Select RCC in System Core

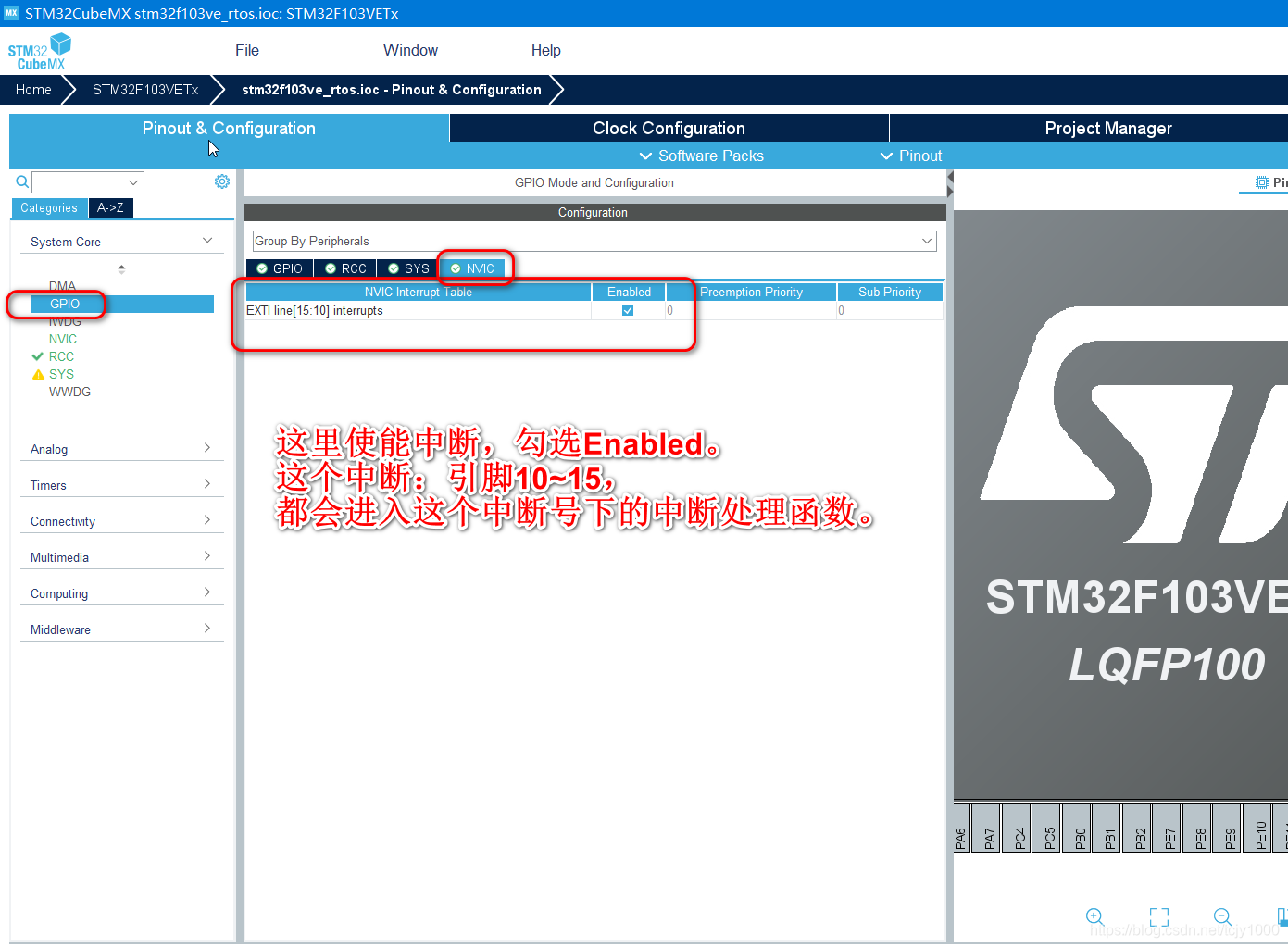pyautogui.click(x=61, y=356)
